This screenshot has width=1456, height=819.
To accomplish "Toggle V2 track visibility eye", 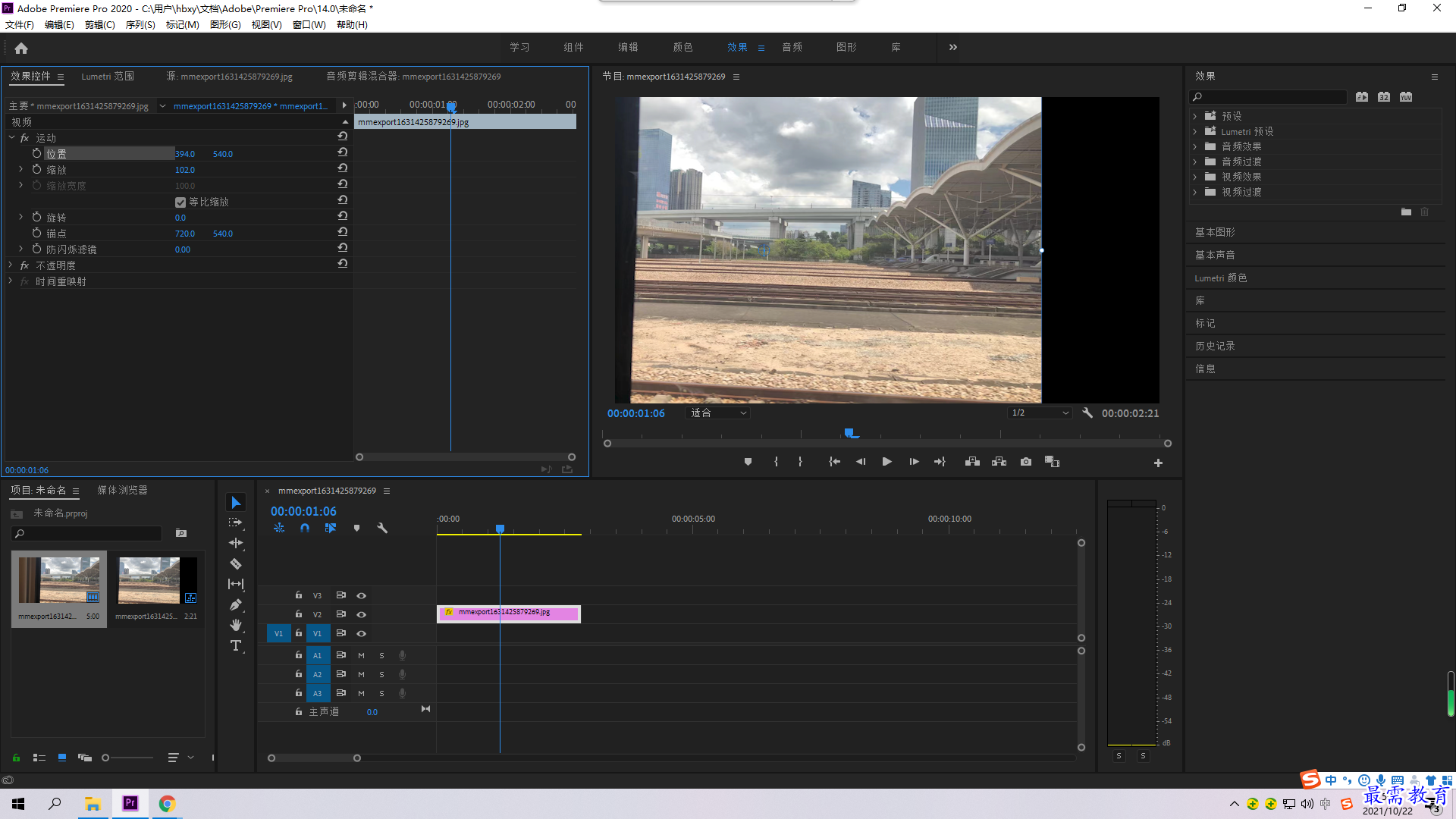I will tap(362, 614).
